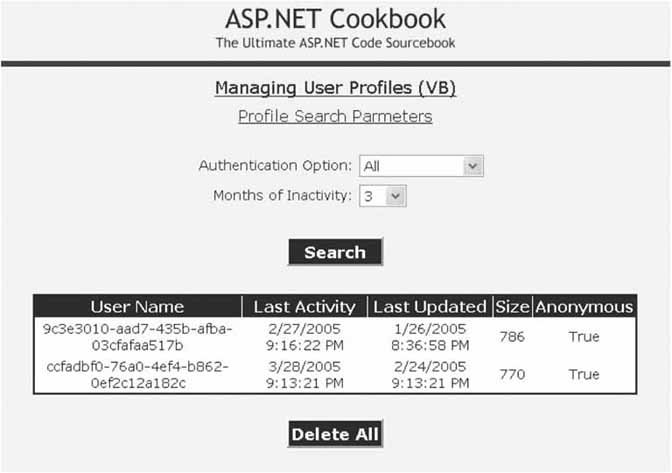Click the 1/26/2005 last updated cell
672x473 pixels.
click(428, 337)
